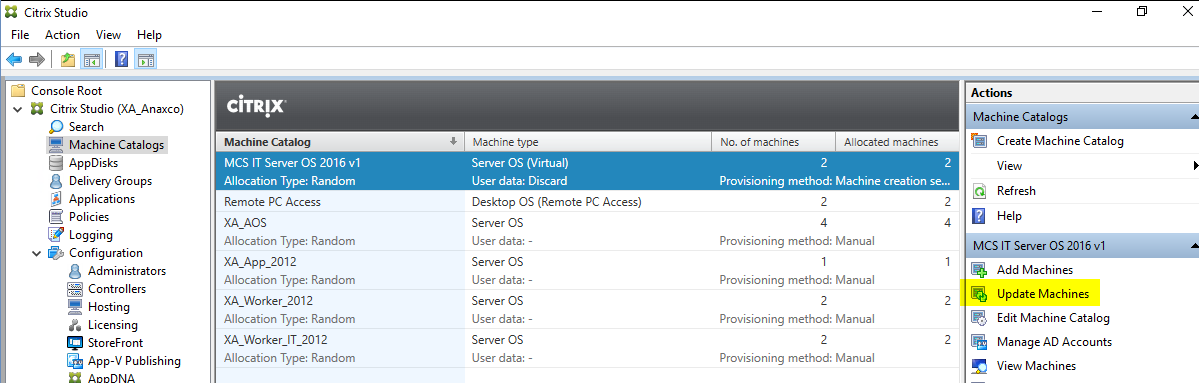Open the Action menu
The width and height of the screenshot is (1199, 383).
pos(62,34)
